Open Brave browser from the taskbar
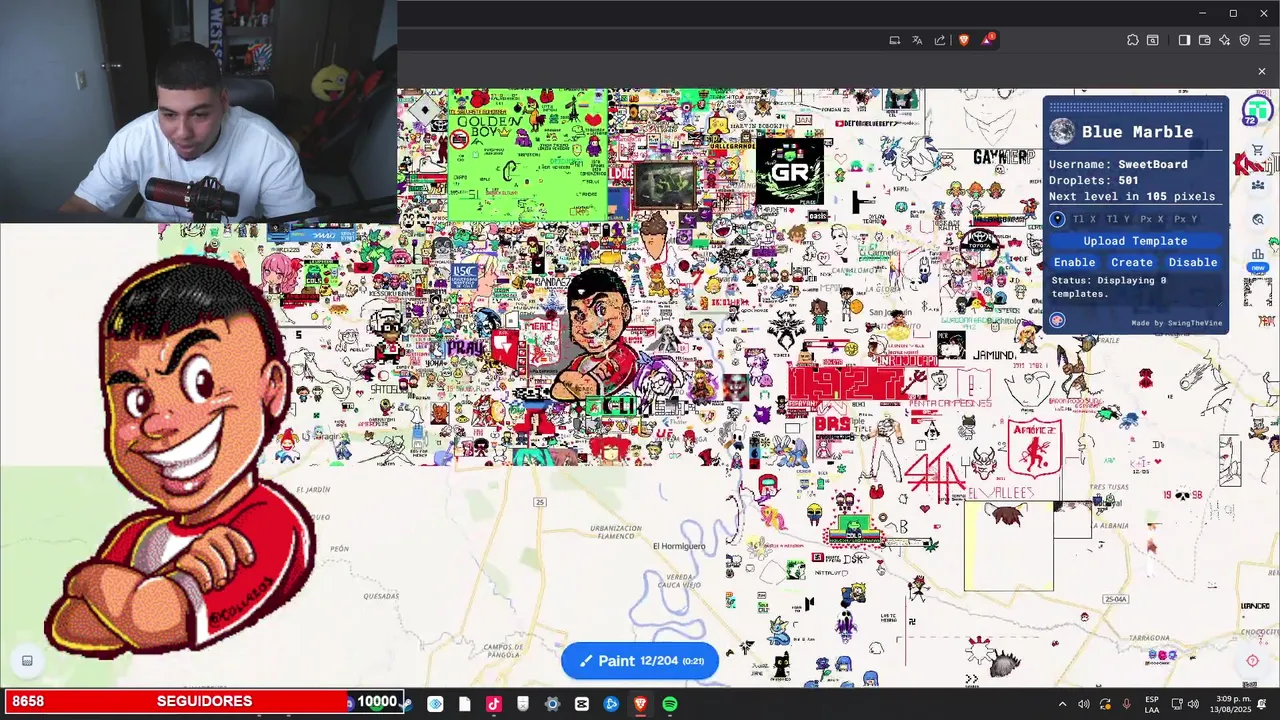The height and width of the screenshot is (720, 1280). (x=640, y=704)
